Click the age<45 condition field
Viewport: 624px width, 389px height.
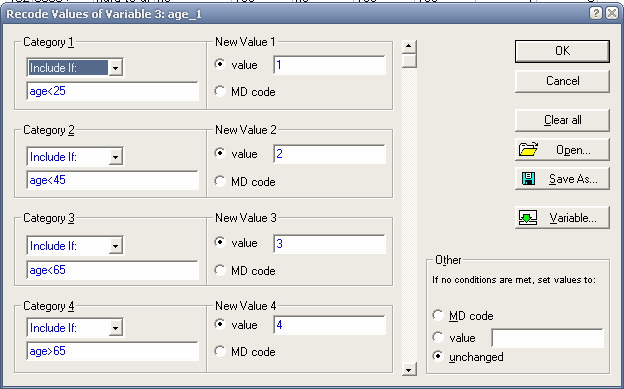coord(112,180)
